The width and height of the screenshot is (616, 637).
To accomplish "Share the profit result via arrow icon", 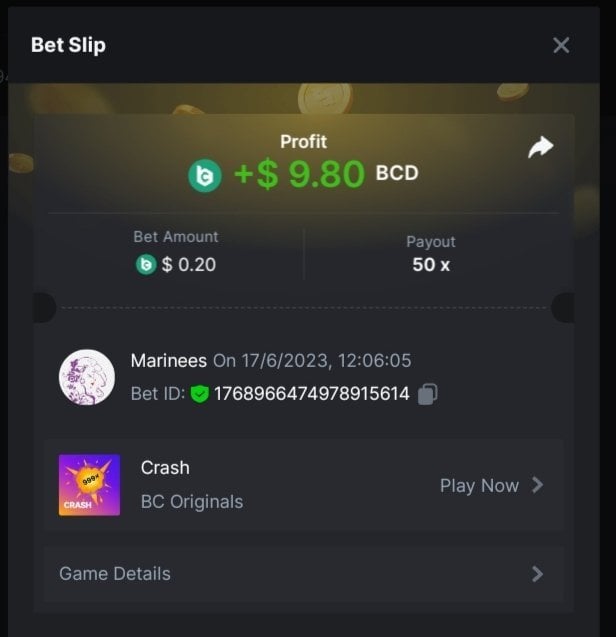I will click(x=540, y=147).
